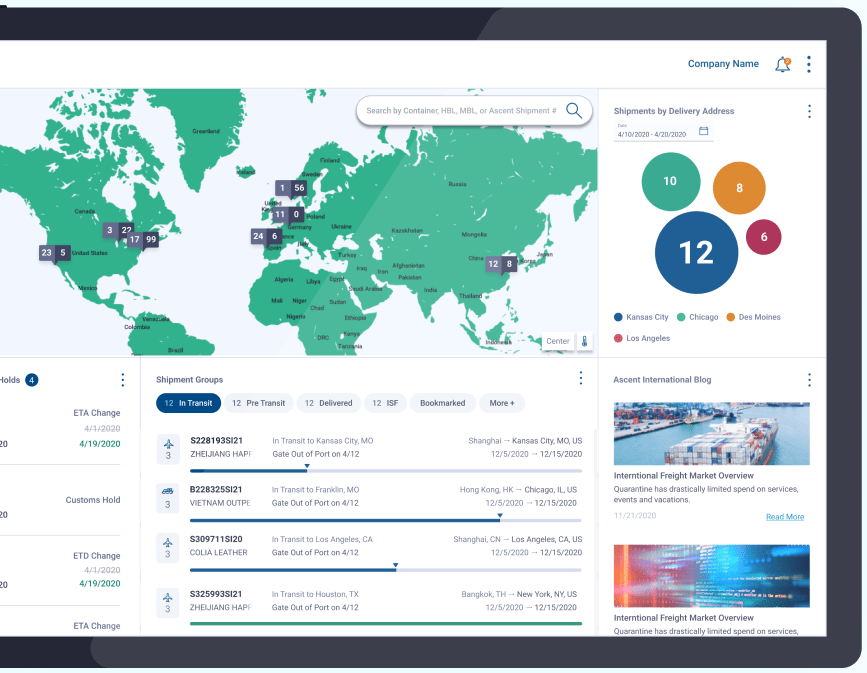The height and width of the screenshot is (673, 867).
Task: Click the airplane icon for shipment S228193SI21
Action: pos(168,443)
